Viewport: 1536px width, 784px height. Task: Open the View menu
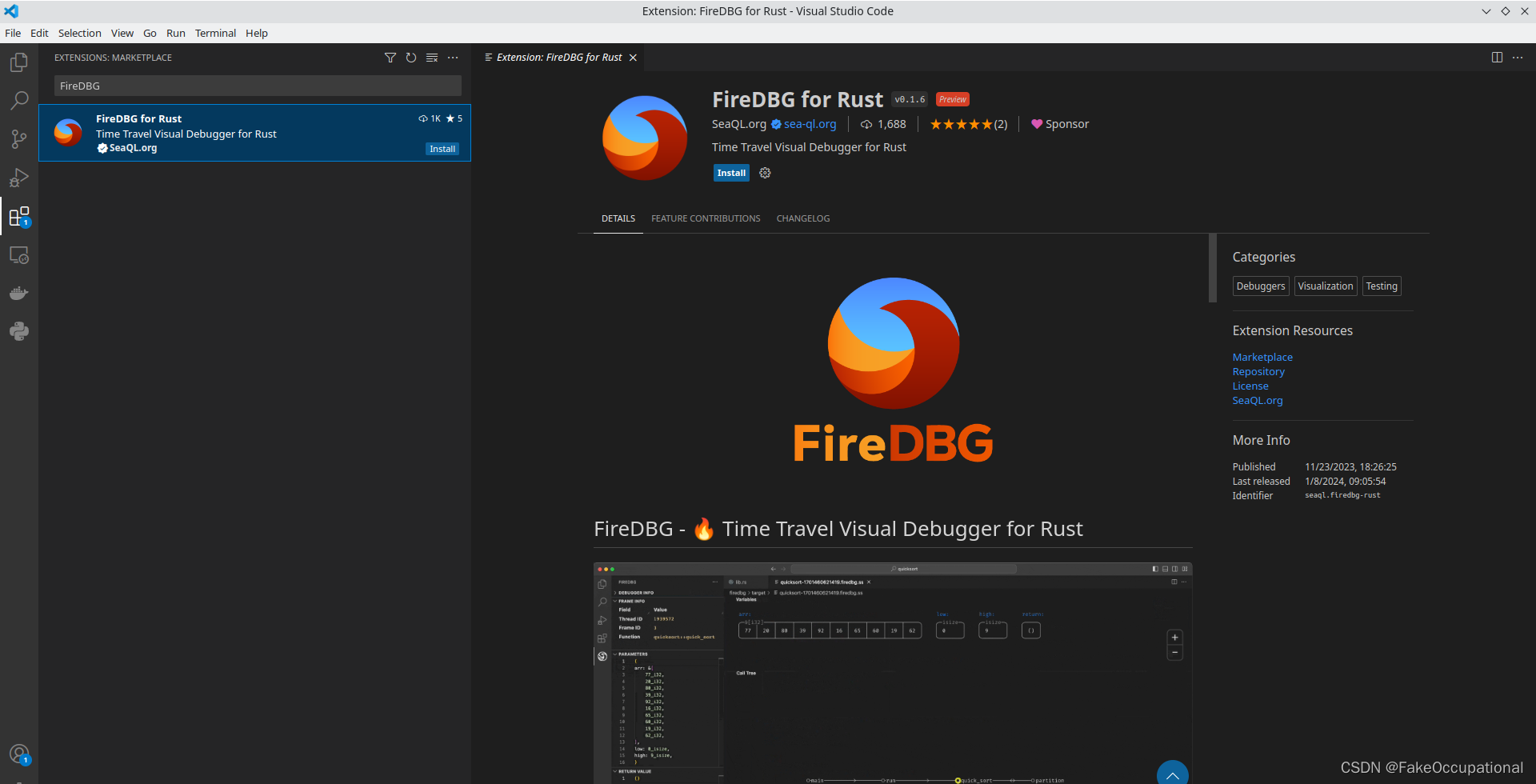pyautogui.click(x=122, y=33)
